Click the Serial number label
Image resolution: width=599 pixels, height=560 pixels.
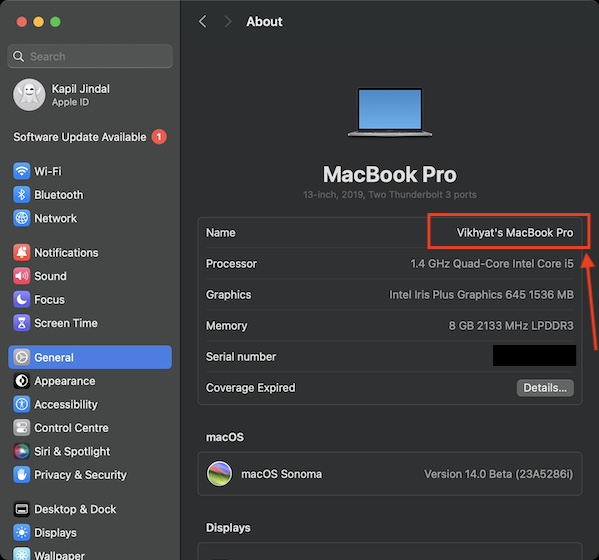tap(241, 357)
